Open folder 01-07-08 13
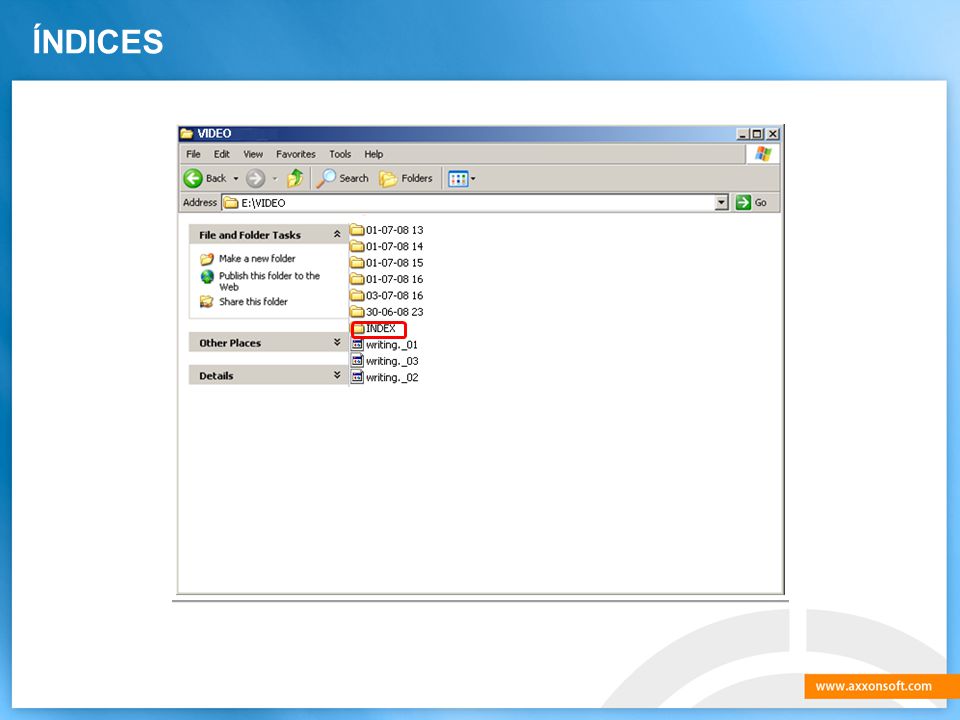Viewport: 960px width, 720px height. click(x=387, y=230)
